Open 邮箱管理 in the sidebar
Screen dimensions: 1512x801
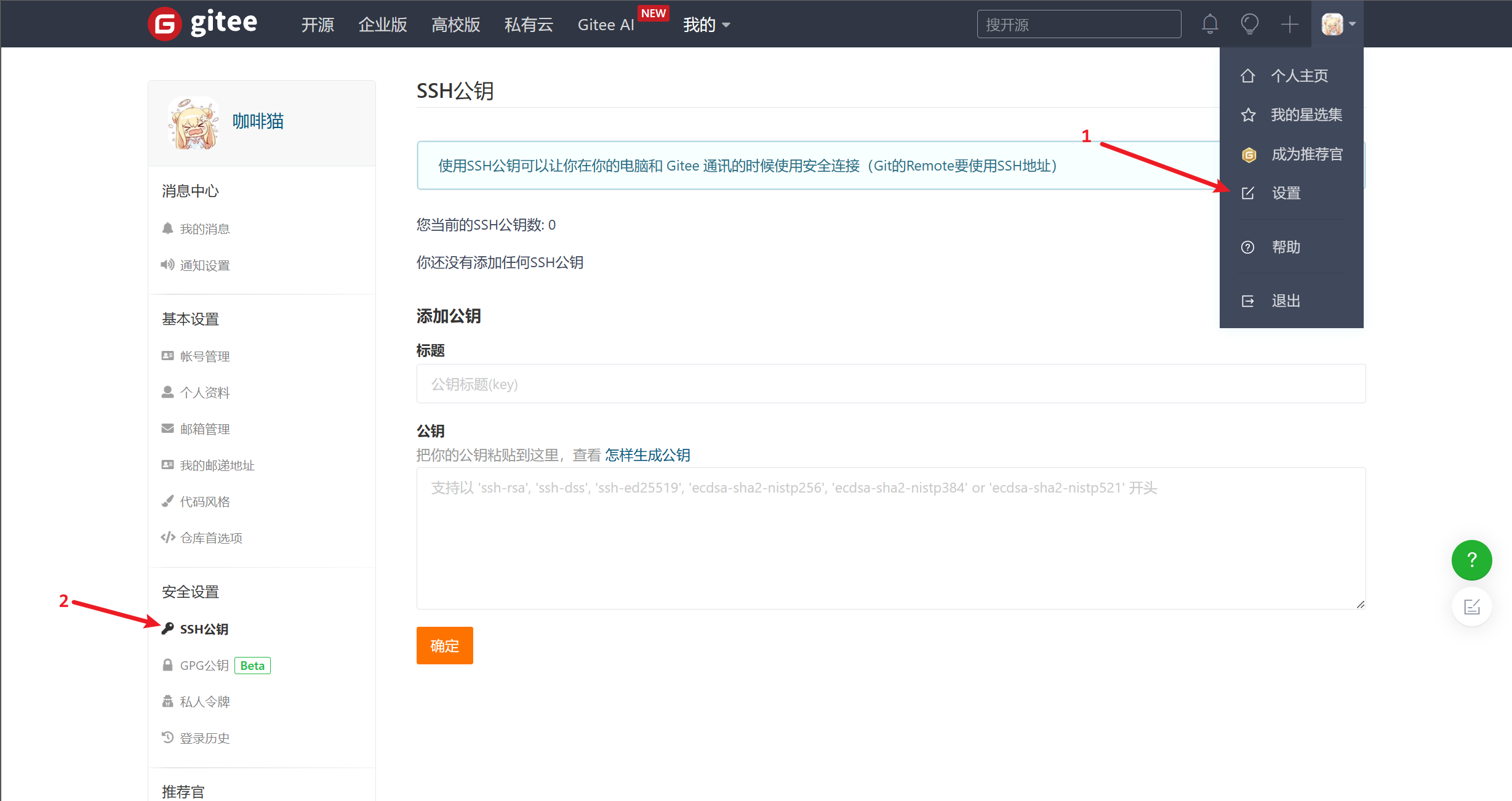[205, 429]
